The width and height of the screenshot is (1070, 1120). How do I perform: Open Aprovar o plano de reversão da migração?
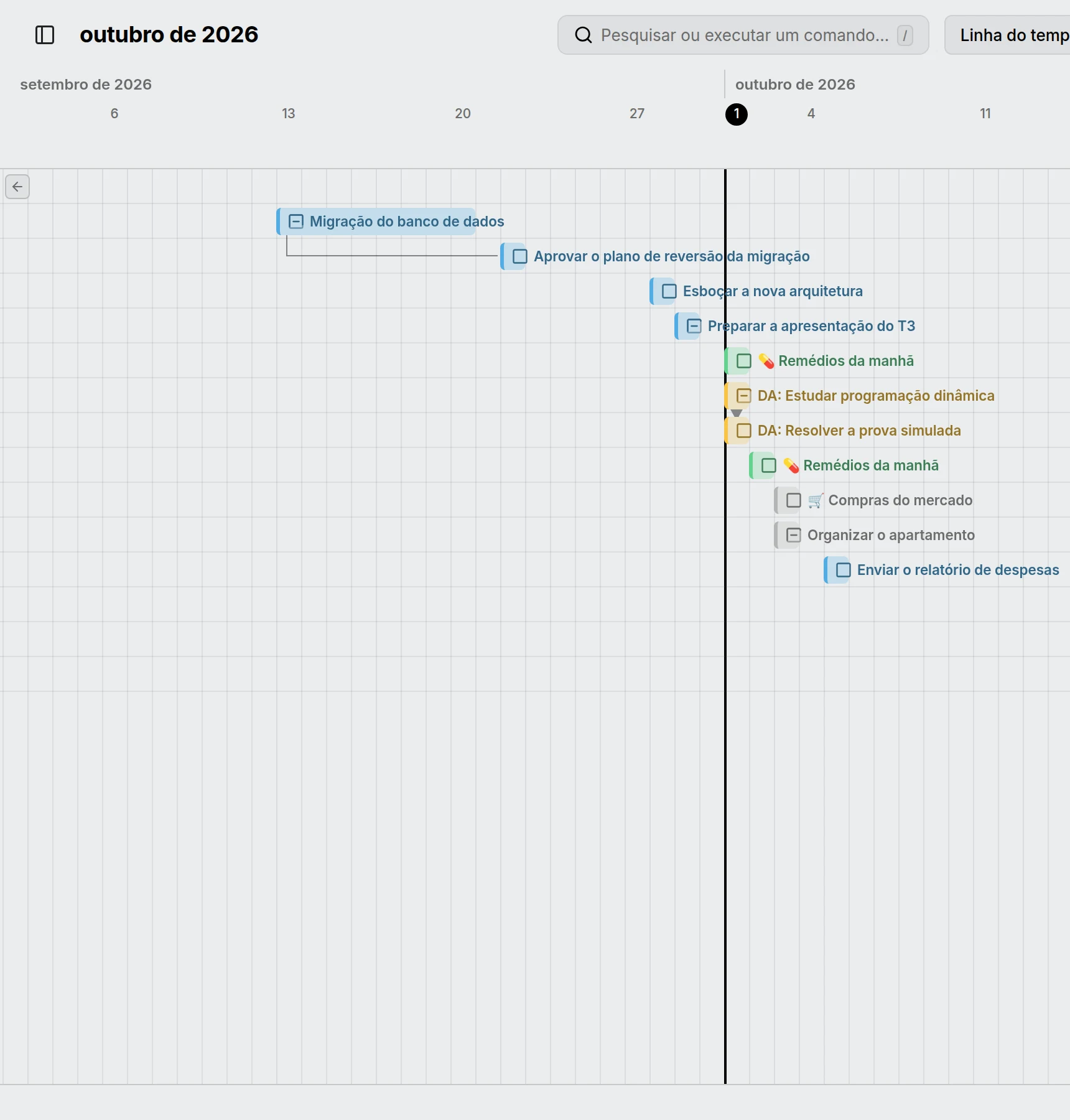pos(672,256)
